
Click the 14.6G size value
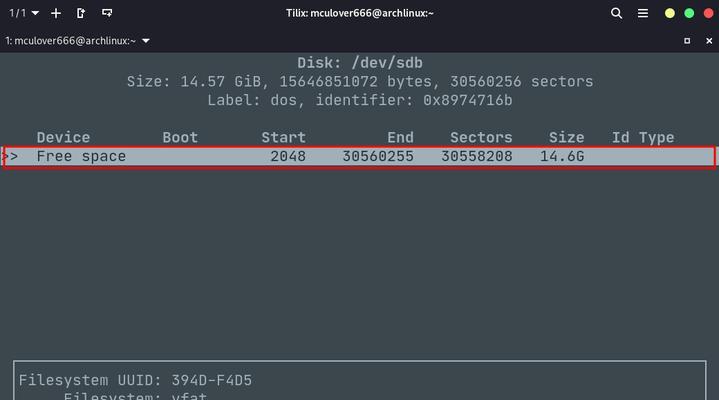tap(562, 156)
